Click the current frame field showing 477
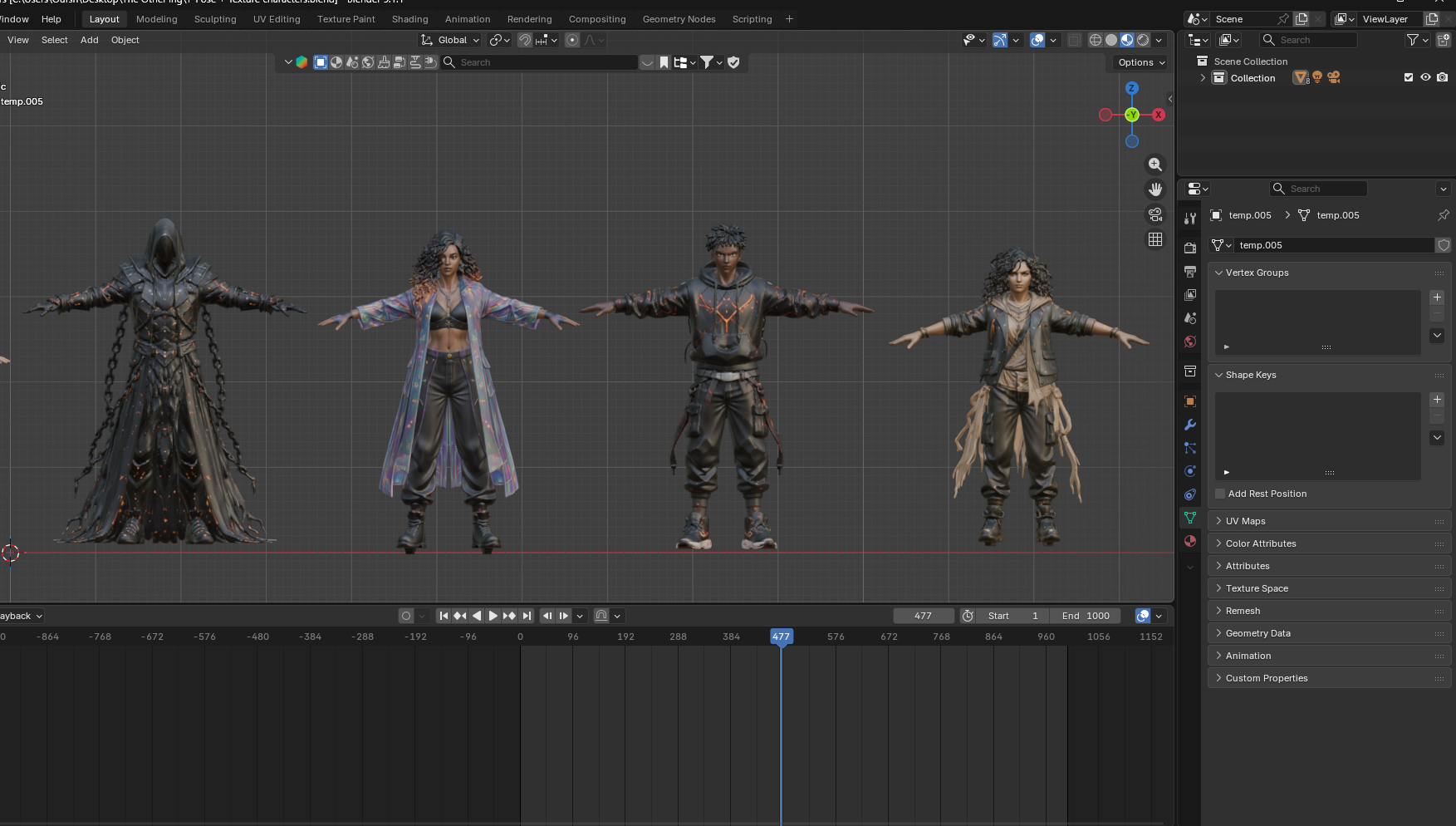1456x826 pixels. [x=924, y=616]
